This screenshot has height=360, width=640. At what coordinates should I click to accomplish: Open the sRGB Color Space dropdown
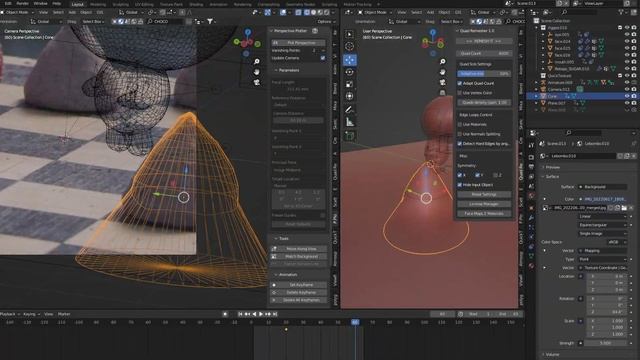point(617,242)
